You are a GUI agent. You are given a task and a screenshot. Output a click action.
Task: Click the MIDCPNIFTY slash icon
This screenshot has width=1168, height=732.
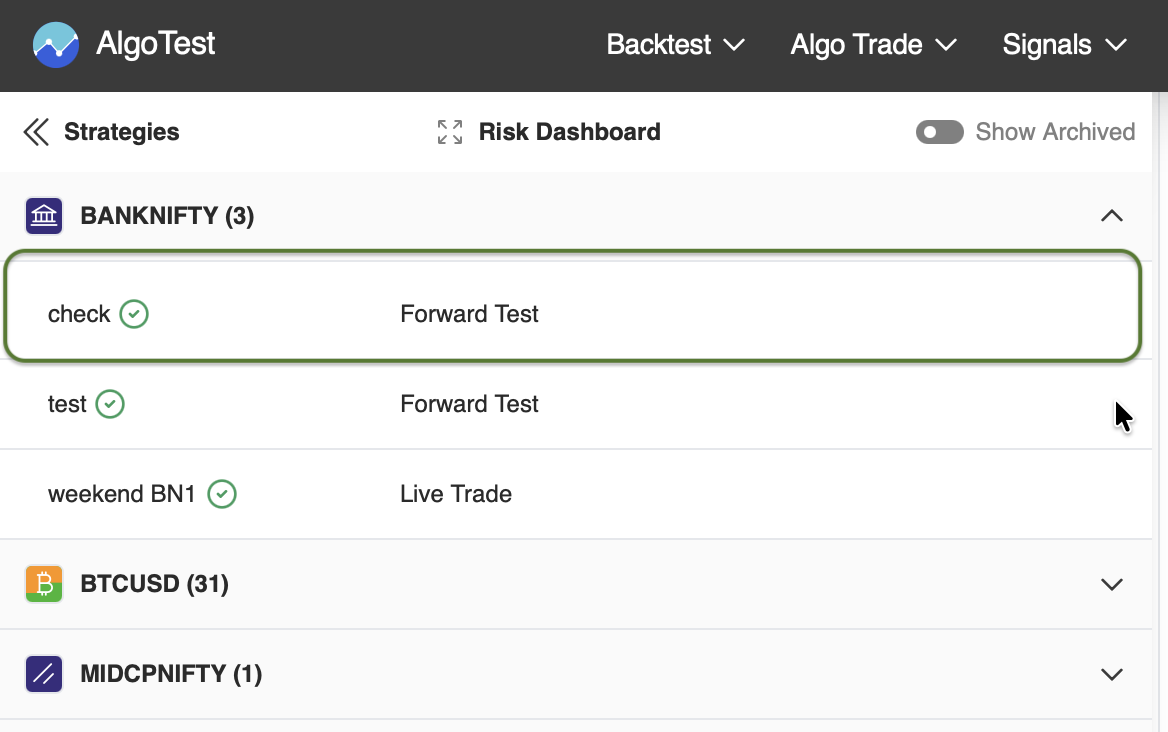point(44,674)
